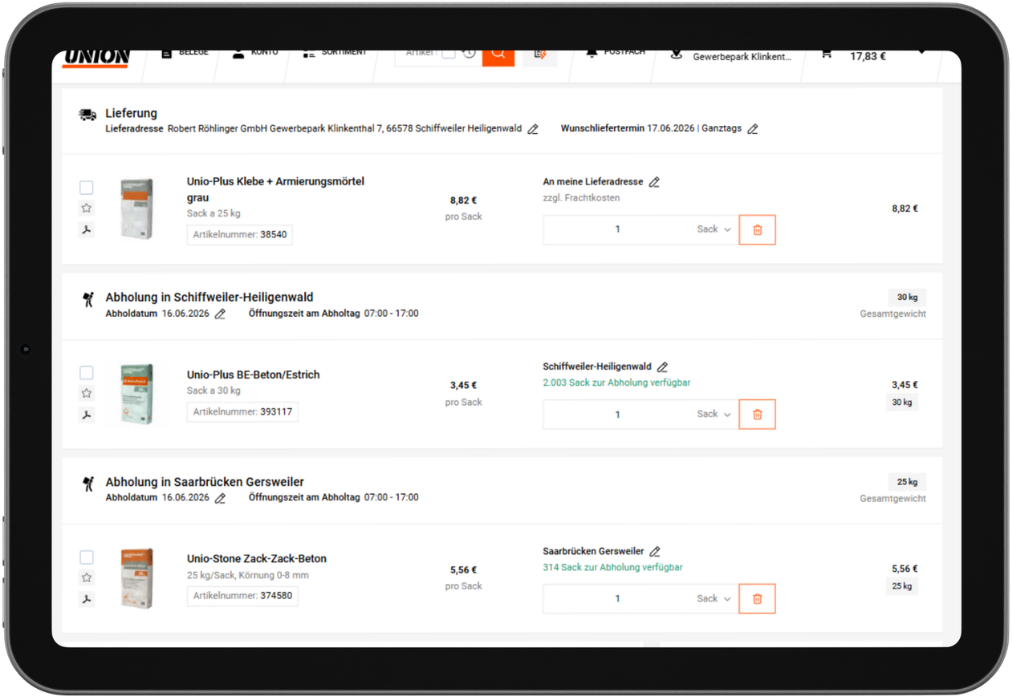Click '2.003 Sack zur Abholung verfügbar' text
Image resolution: width=1012 pixels, height=697 pixels.
click(x=616, y=383)
